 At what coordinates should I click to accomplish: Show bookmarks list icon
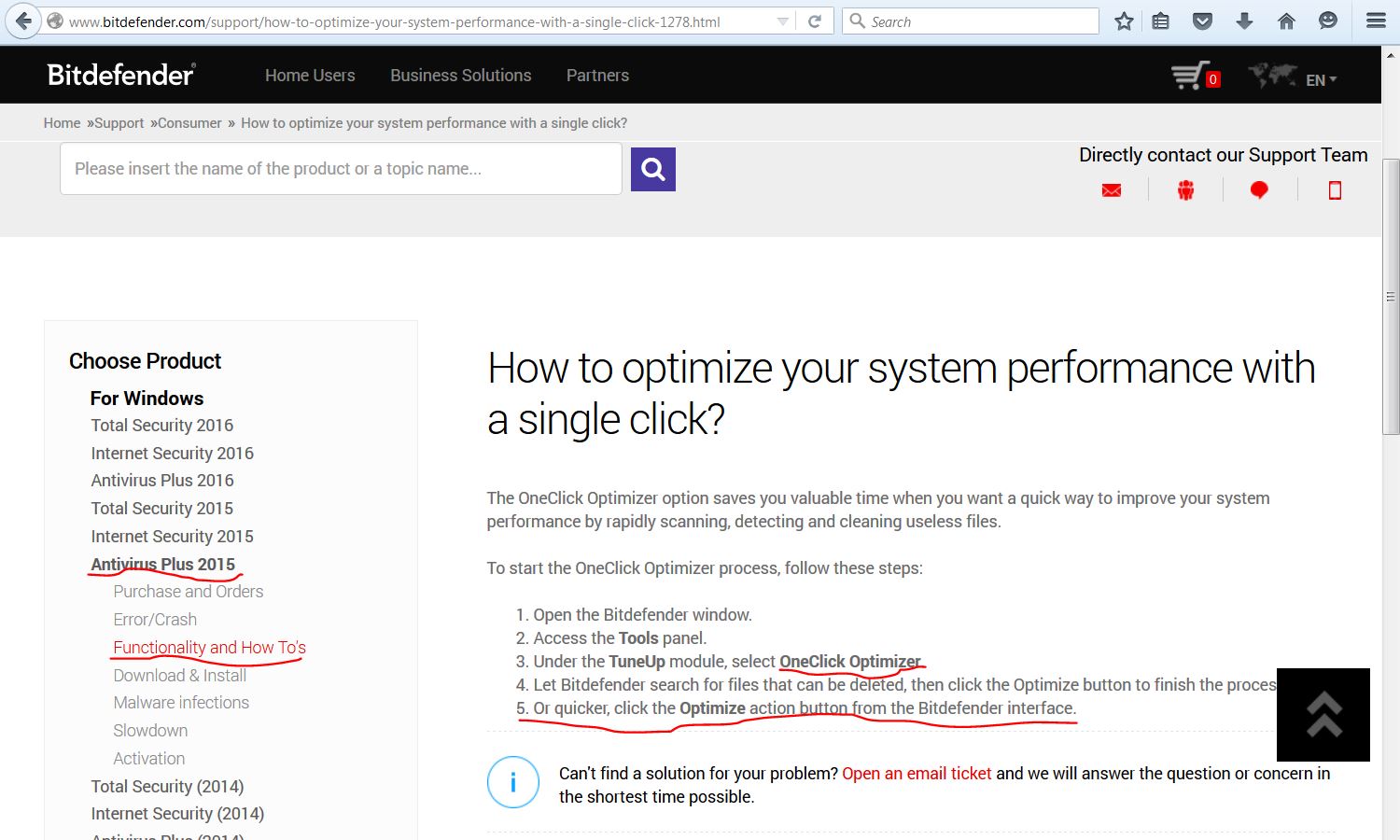pos(1160,21)
